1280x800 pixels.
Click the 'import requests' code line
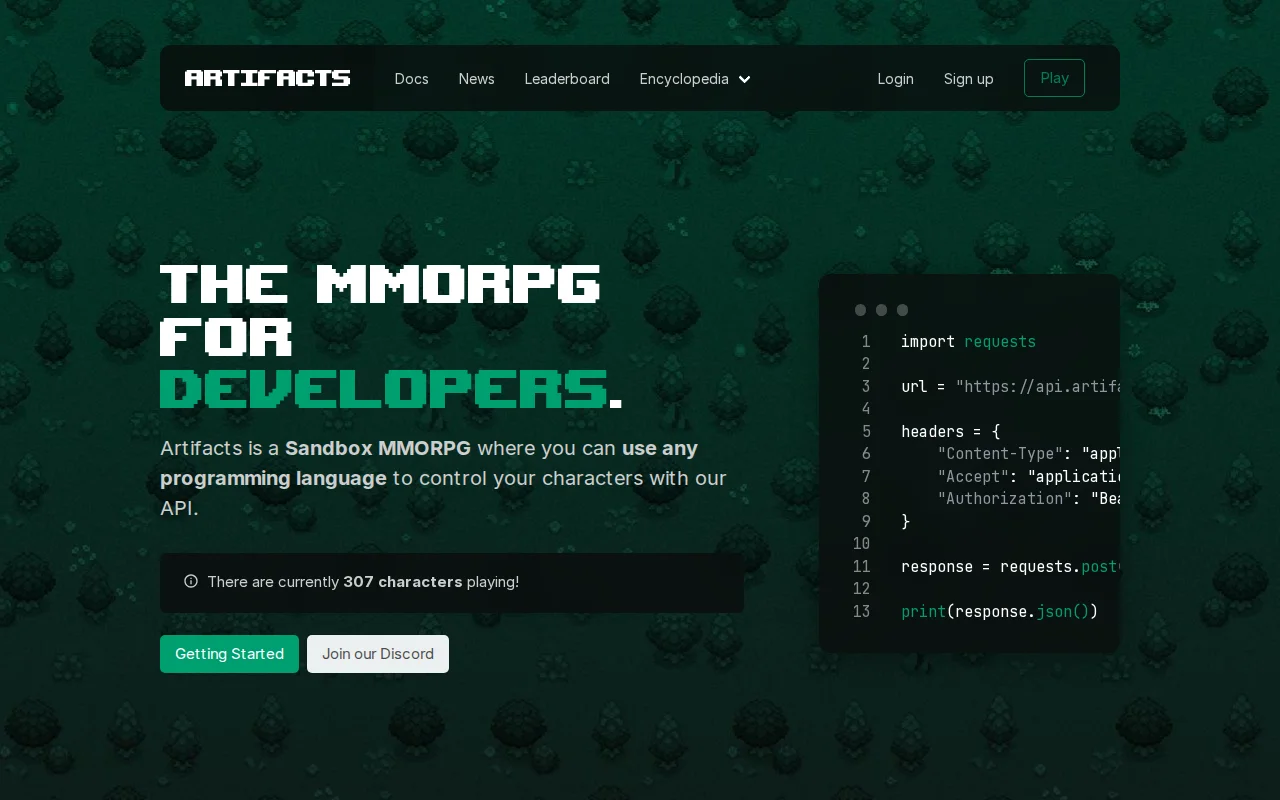point(968,342)
